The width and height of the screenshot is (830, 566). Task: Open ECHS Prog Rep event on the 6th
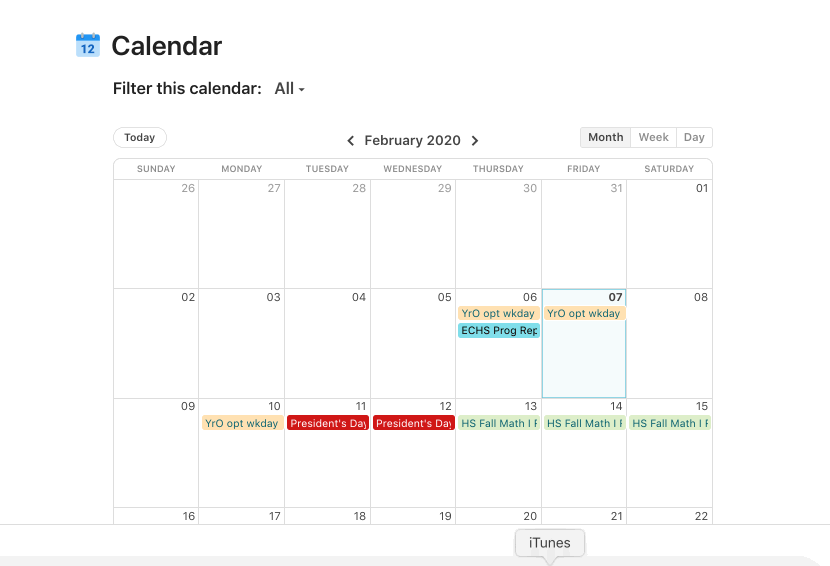[x=499, y=330]
